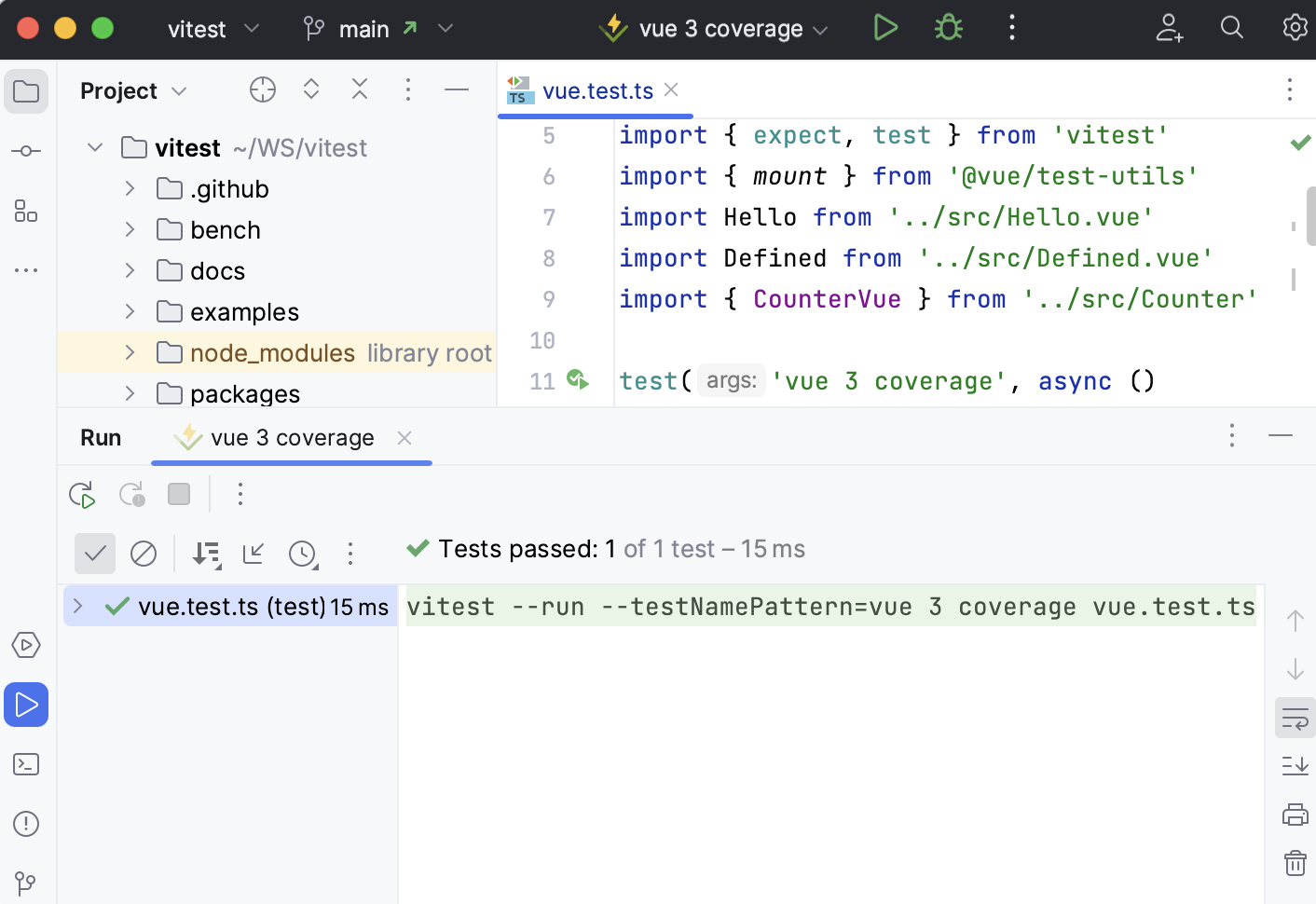Toggle soft-wrap in the console output
1316x904 pixels.
pyautogui.click(x=1295, y=718)
